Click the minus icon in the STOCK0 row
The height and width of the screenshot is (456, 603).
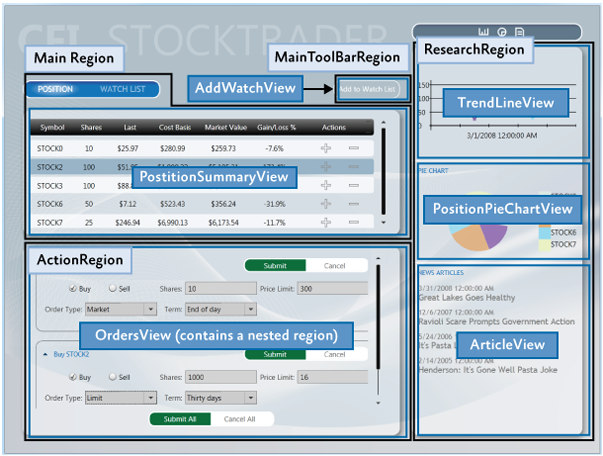354,148
